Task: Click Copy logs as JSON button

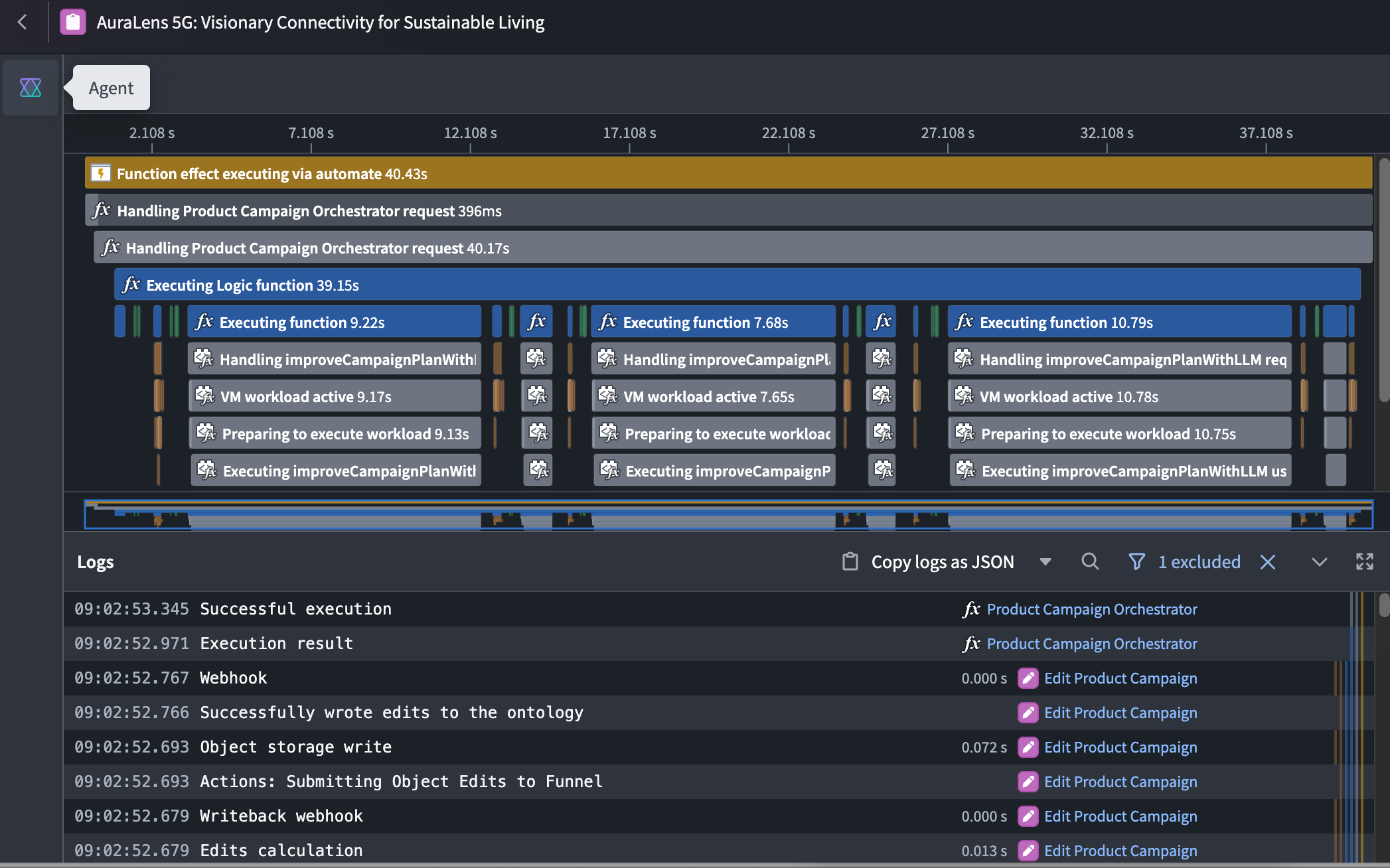Action: coord(943,562)
